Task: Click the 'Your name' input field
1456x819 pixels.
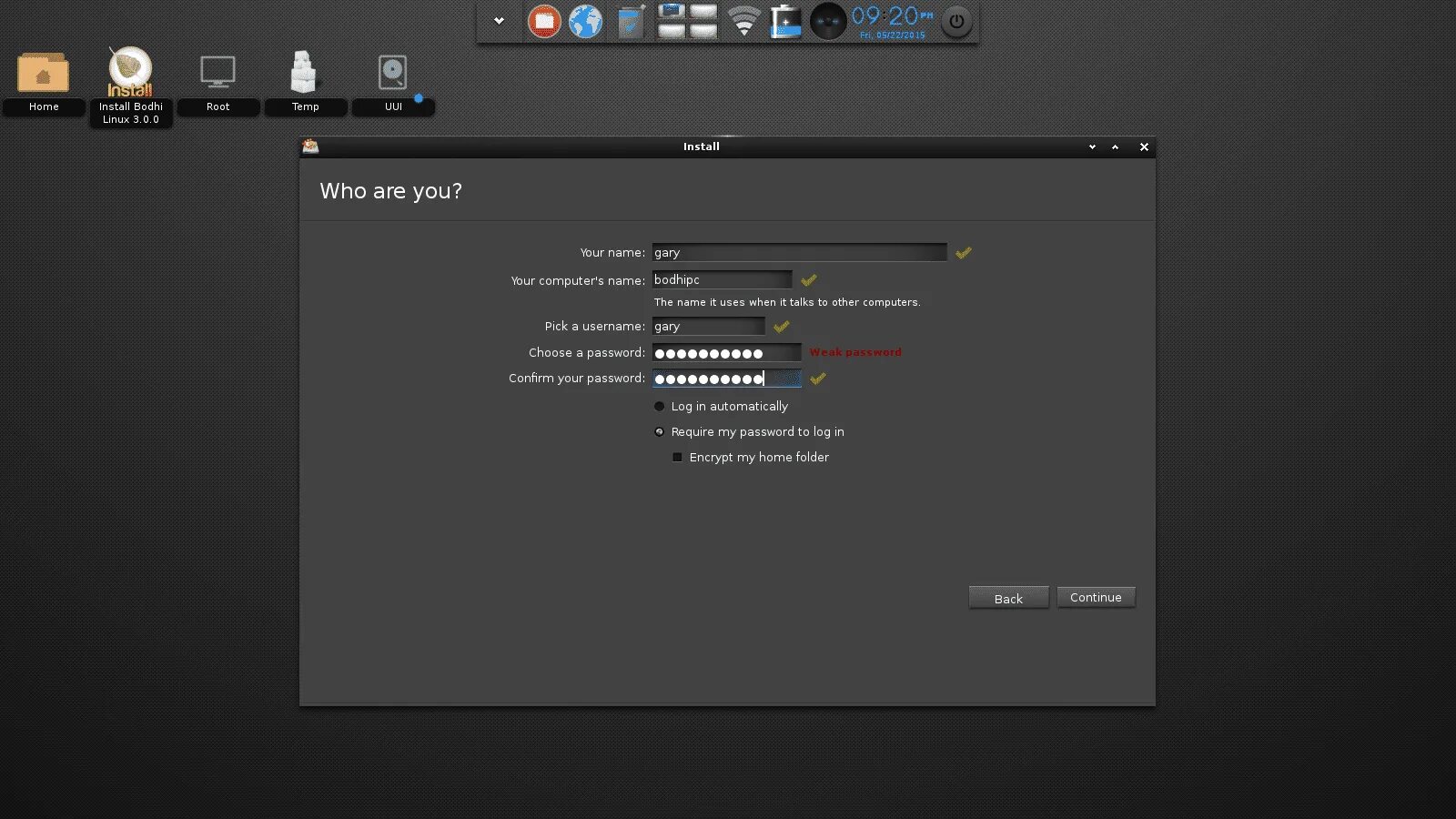Action: (x=799, y=252)
